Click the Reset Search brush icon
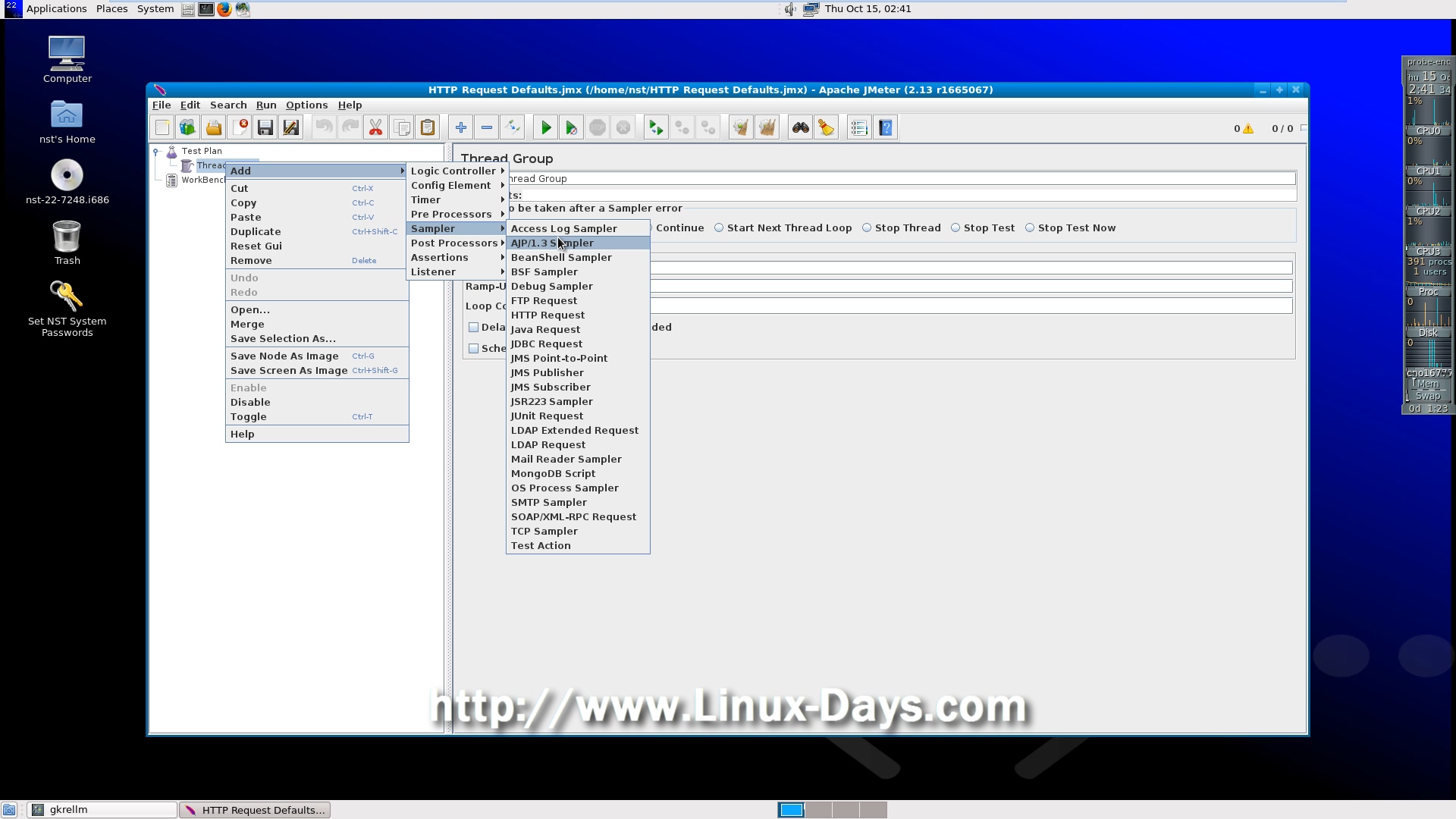 (x=826, y=128)
